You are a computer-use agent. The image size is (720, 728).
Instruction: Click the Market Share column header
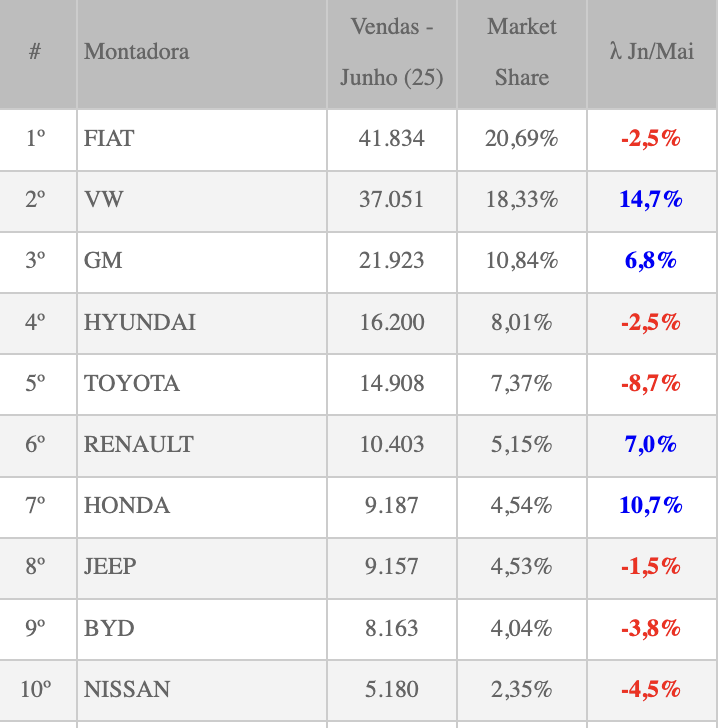click(521, 52)
